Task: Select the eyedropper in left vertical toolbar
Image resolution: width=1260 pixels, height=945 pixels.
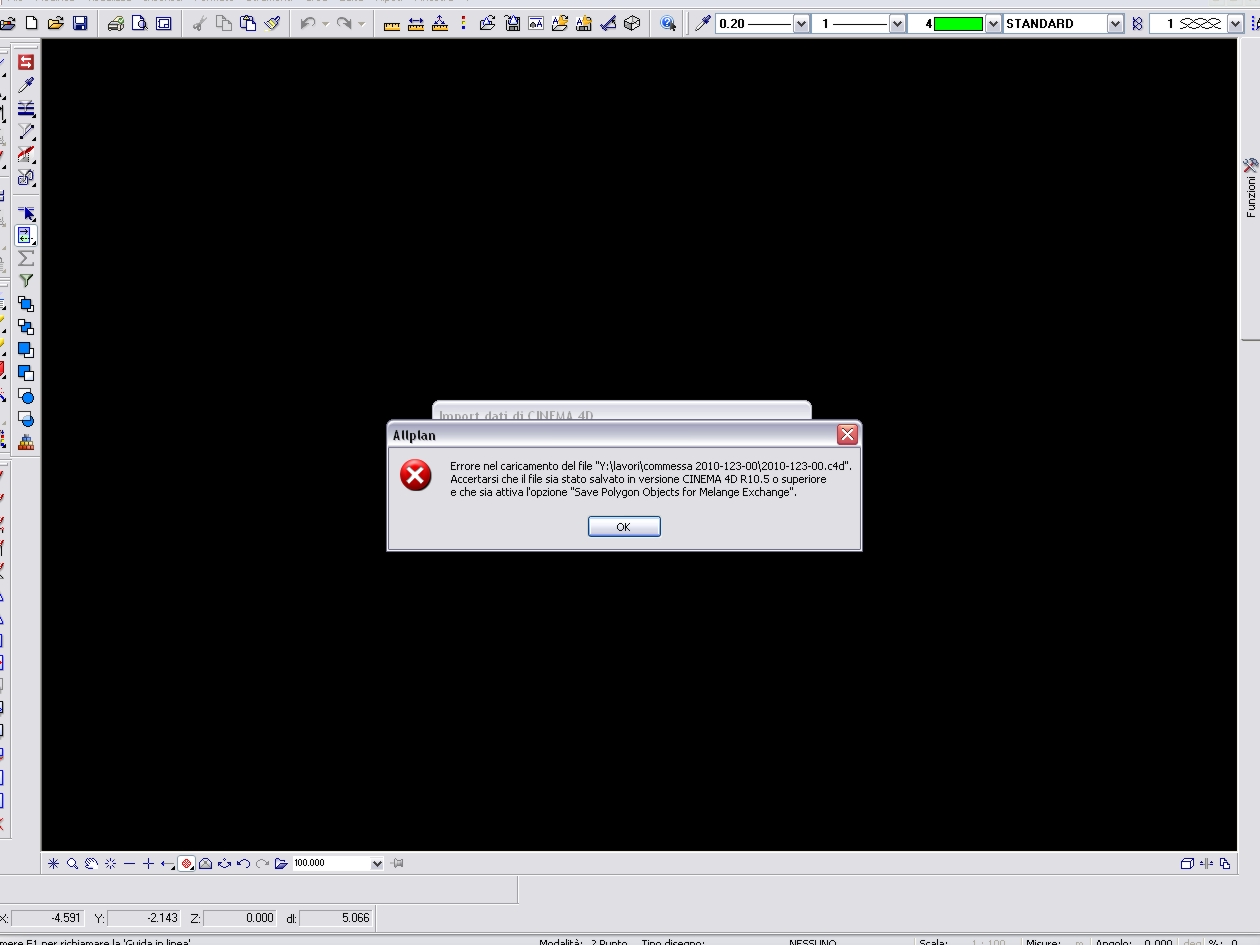Action: click(x=26, y=86)
